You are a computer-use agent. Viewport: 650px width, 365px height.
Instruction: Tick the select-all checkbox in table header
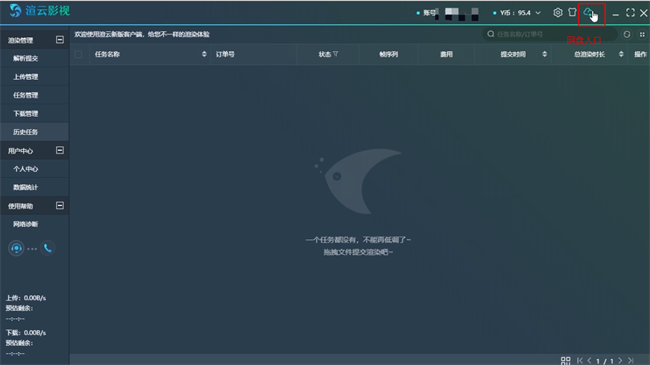pos(78,54)
